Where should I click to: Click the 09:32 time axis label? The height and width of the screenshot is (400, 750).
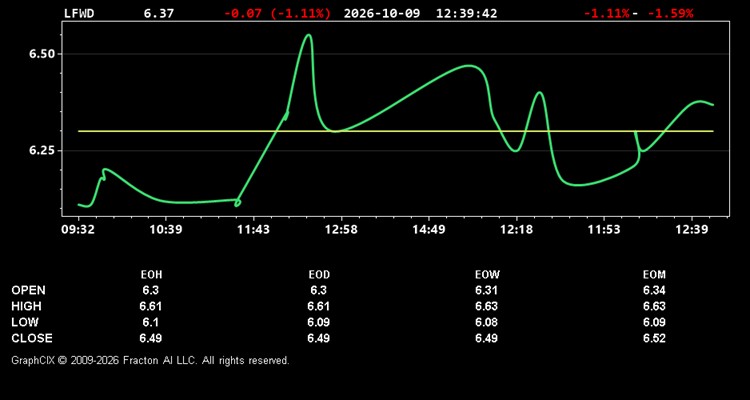(78, 230)
